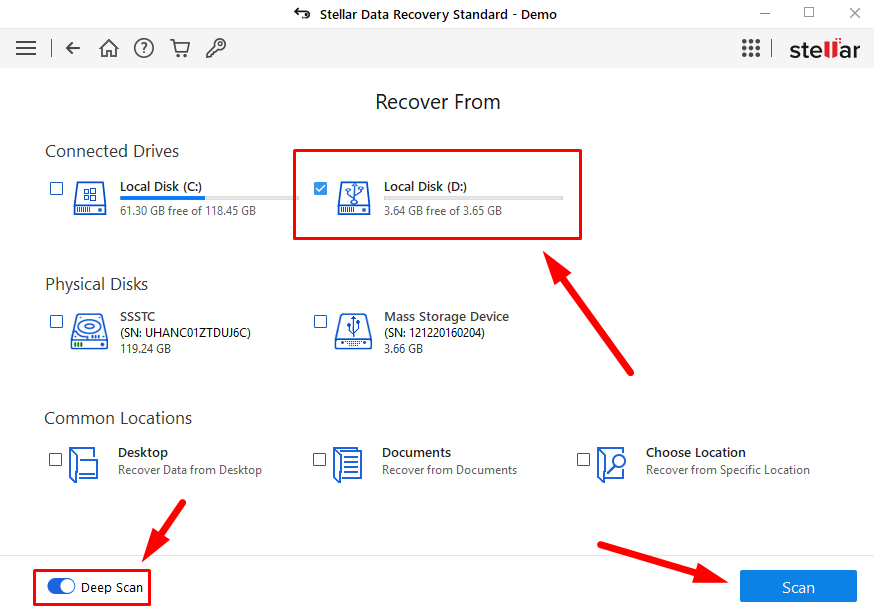Check the Documents location checkbox
The width and height of the screenshot is (874, 614).
coord(319,459)
